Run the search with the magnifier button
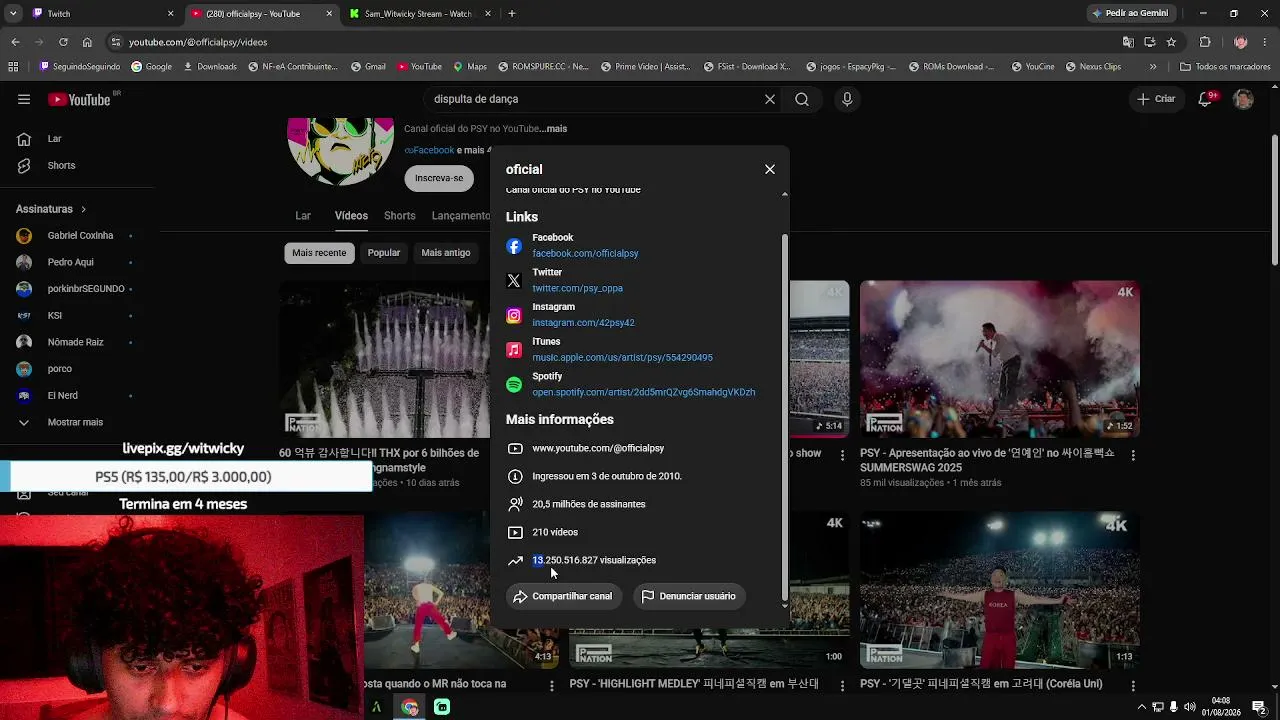This screenshot has width=1280, height=720. [802, 99]
